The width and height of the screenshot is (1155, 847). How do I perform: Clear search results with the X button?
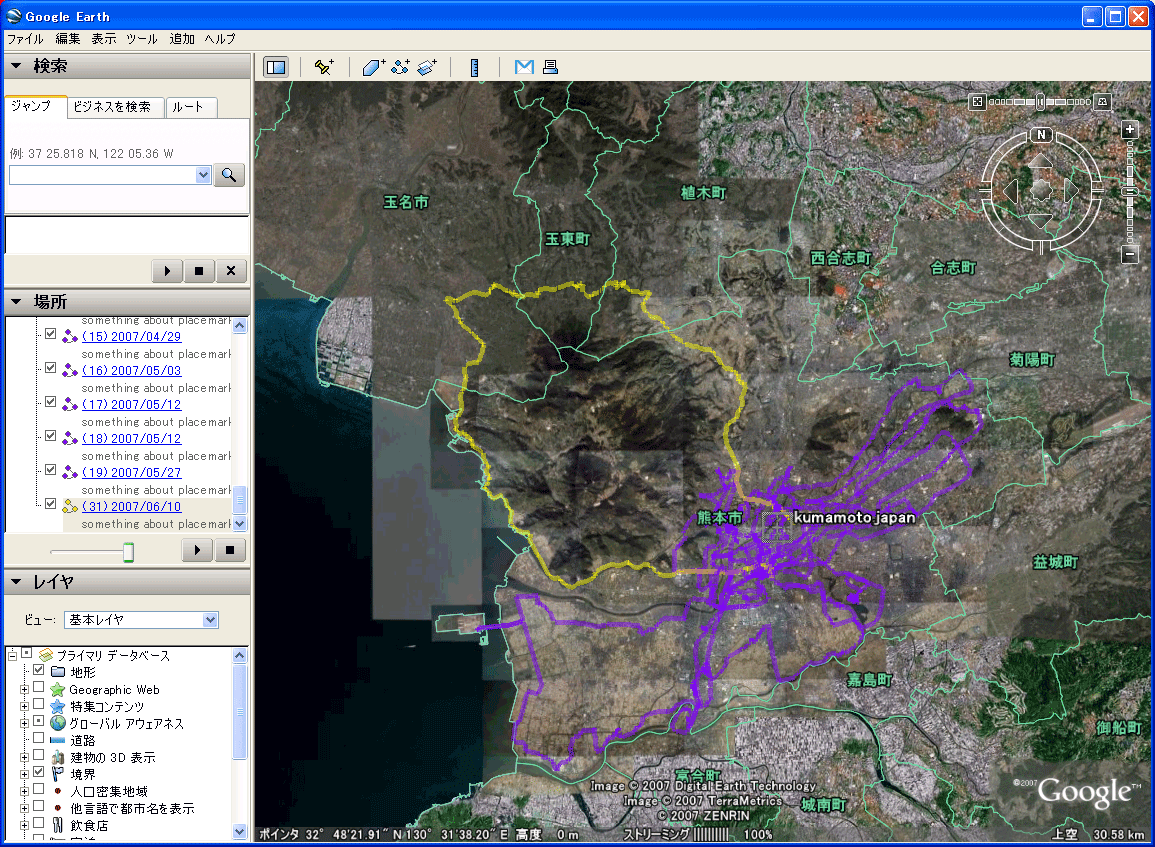(x=231, y=271)
